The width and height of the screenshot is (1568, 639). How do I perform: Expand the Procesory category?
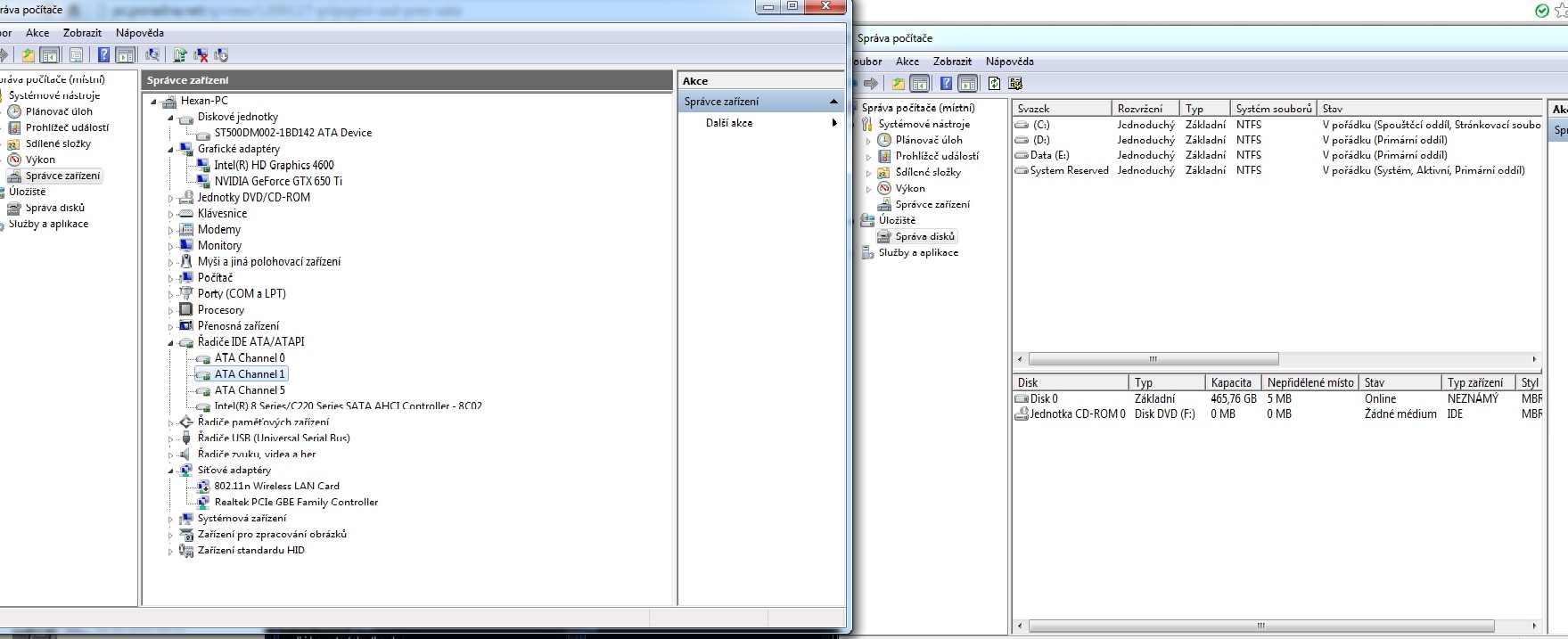coord(170,310)
